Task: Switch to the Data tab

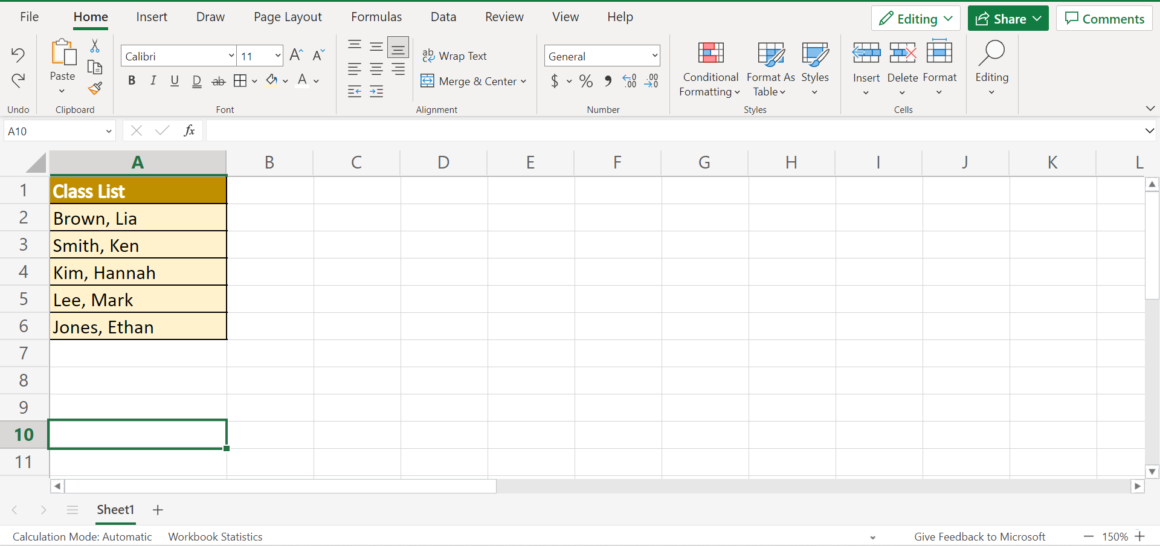Action: tap(443, 16)
